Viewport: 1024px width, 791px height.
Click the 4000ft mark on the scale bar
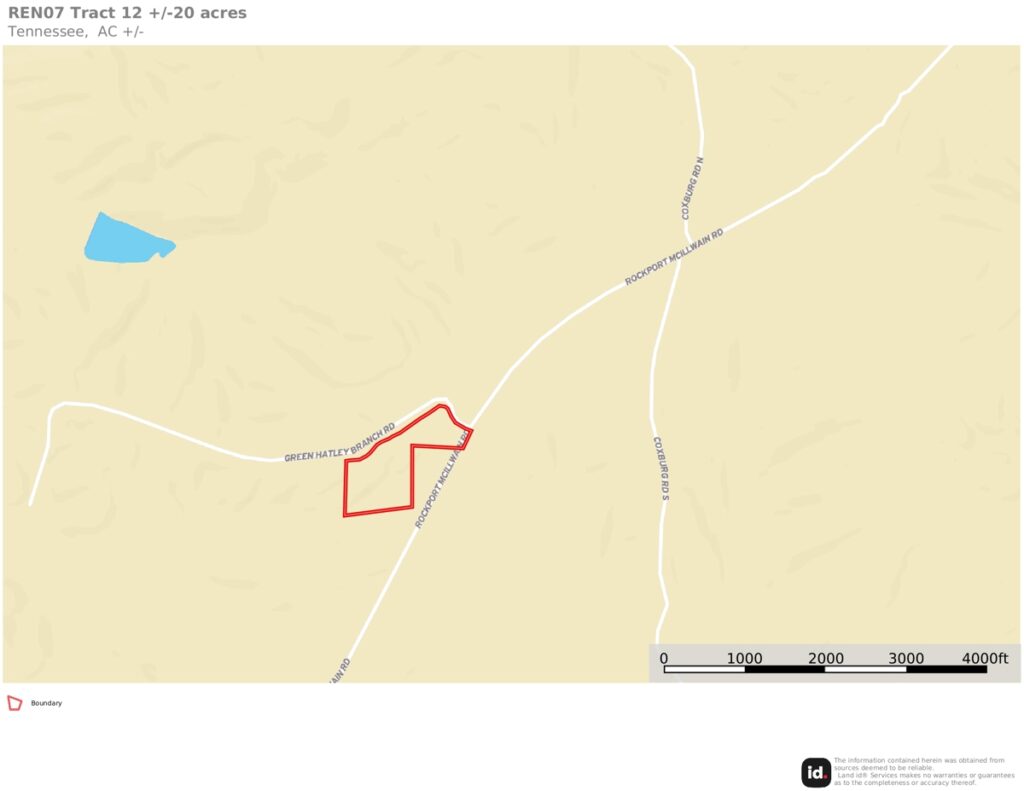[985, 658]
